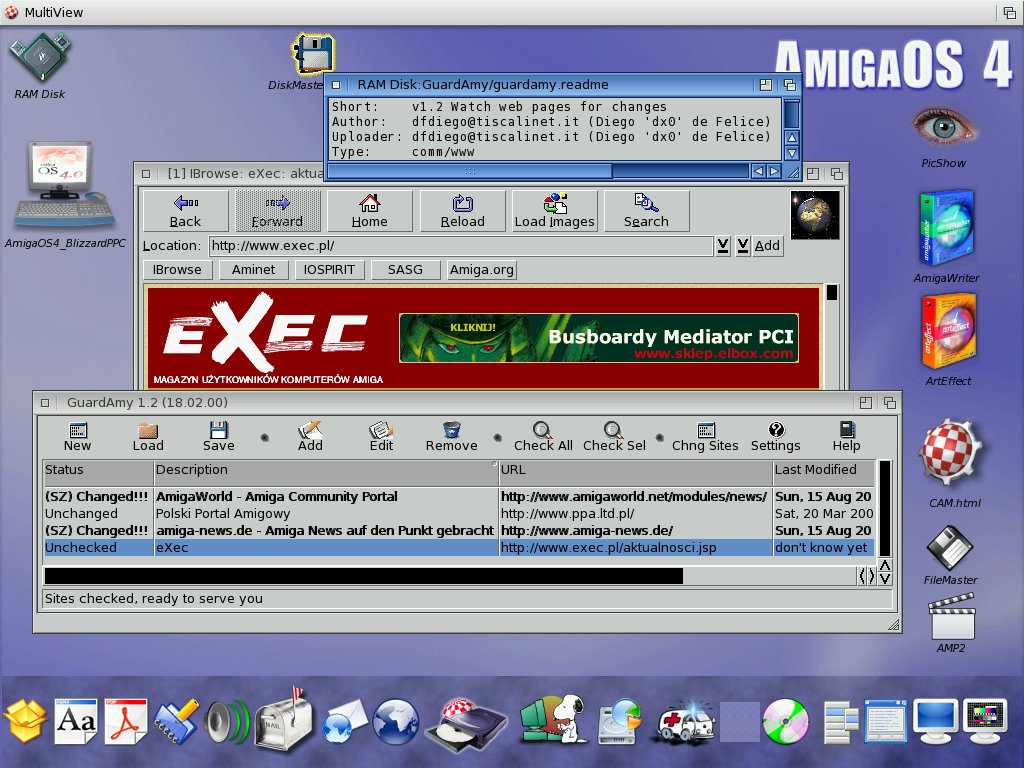Click Load Images in IBrowse toolbar
Screen dimensions: 1024x768
pos(554,211)
